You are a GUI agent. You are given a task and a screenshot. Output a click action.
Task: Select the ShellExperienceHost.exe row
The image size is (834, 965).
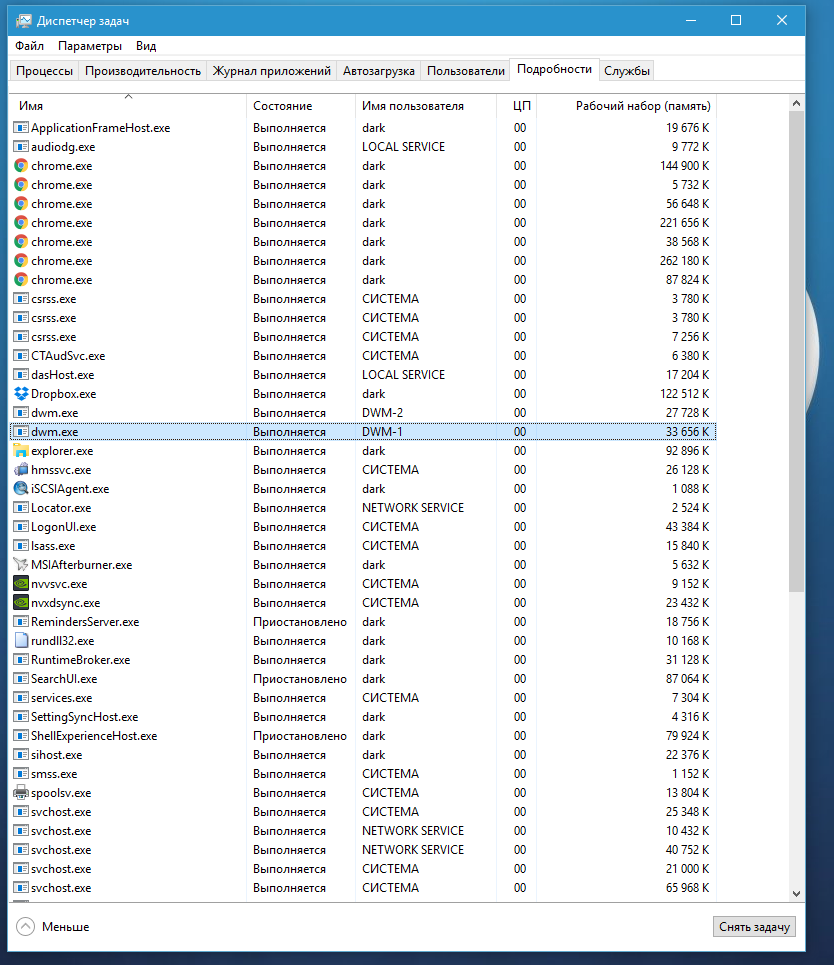click(x=363, y=736)
